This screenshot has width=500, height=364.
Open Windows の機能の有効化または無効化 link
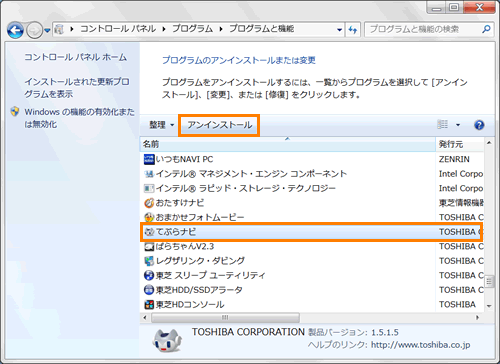79,118
